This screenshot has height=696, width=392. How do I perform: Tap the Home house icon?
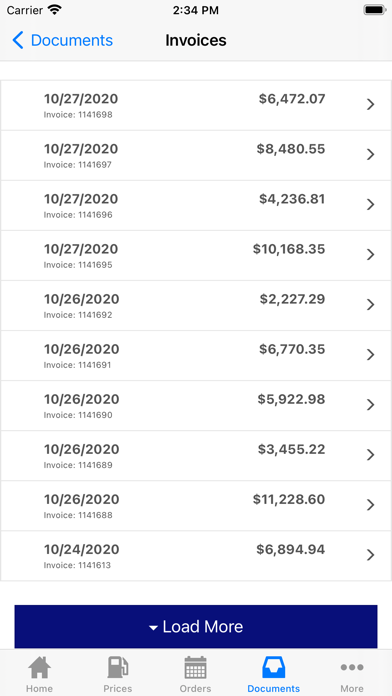tap(40, 667)
